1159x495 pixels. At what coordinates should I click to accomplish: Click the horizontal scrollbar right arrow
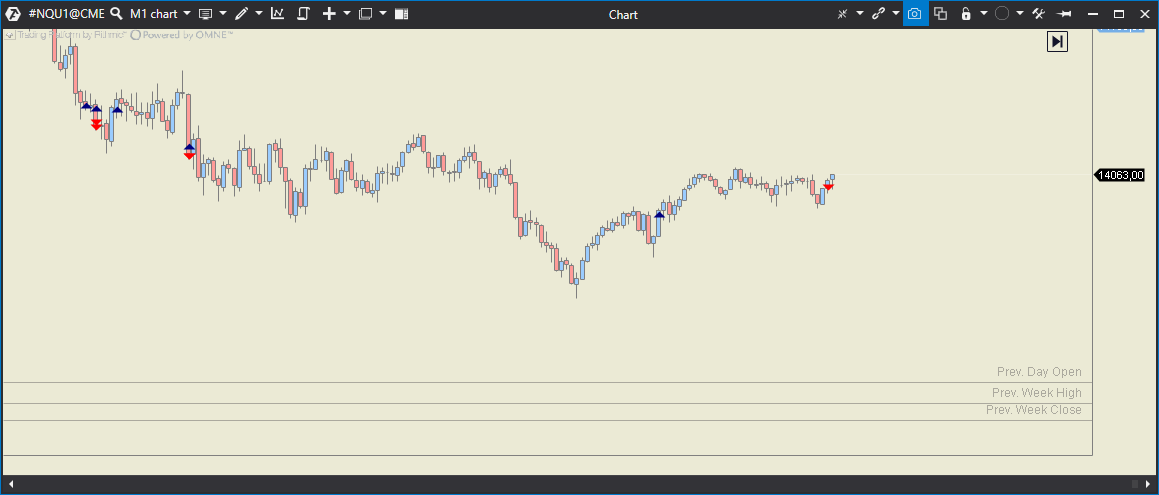click(1147, 485)
